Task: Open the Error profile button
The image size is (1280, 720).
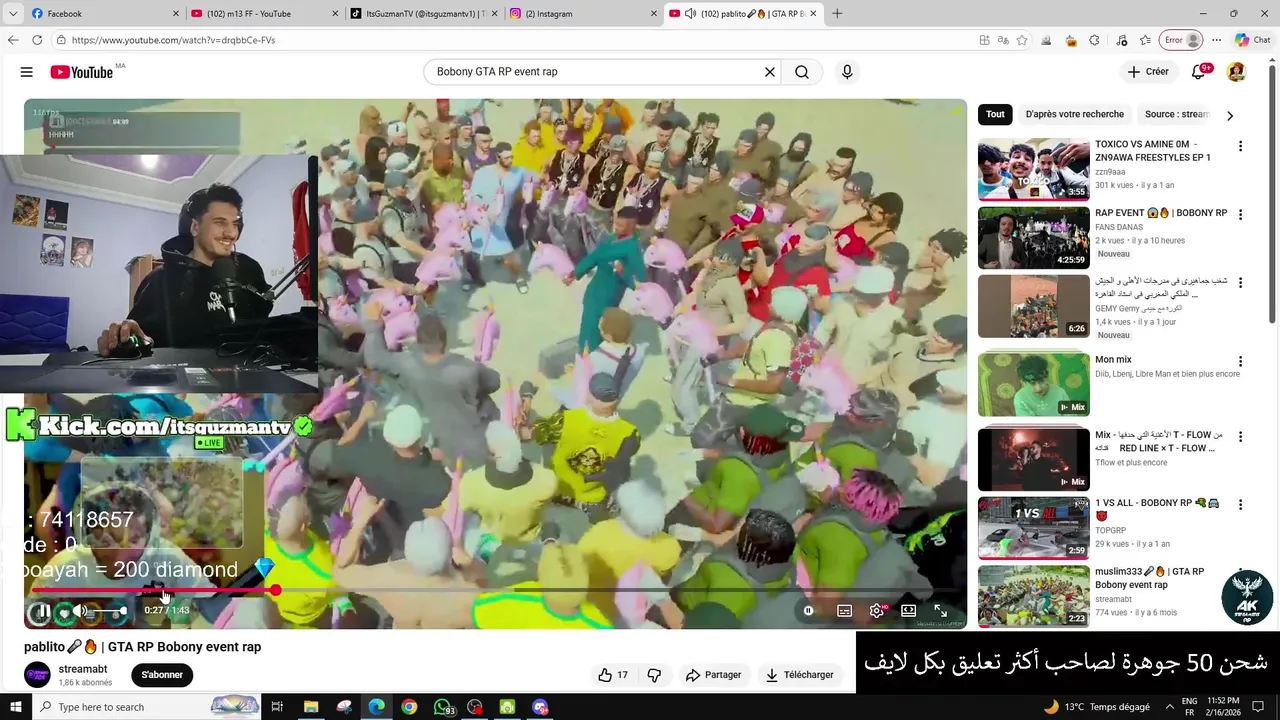Action: 1180,40
